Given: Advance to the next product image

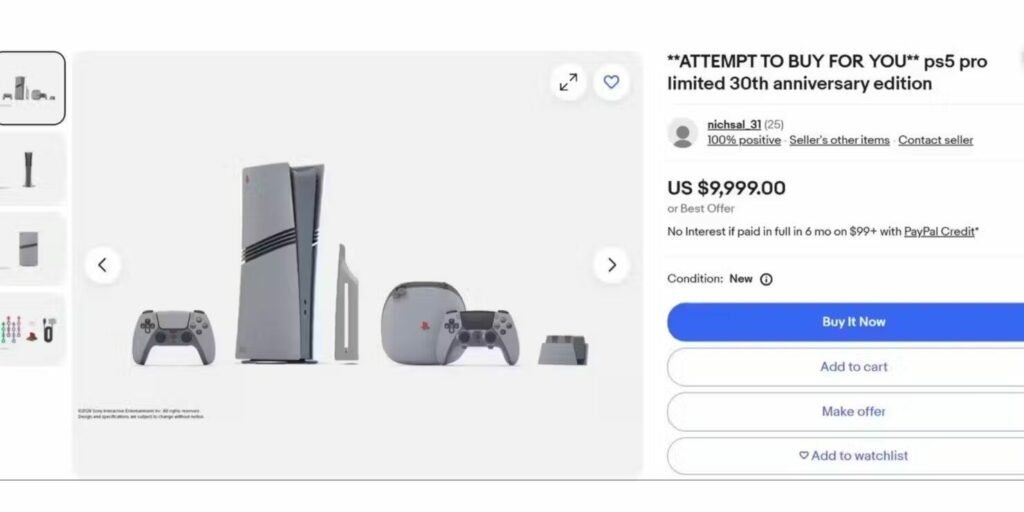Looking at the screenshot, I should (x=611, y=265).
